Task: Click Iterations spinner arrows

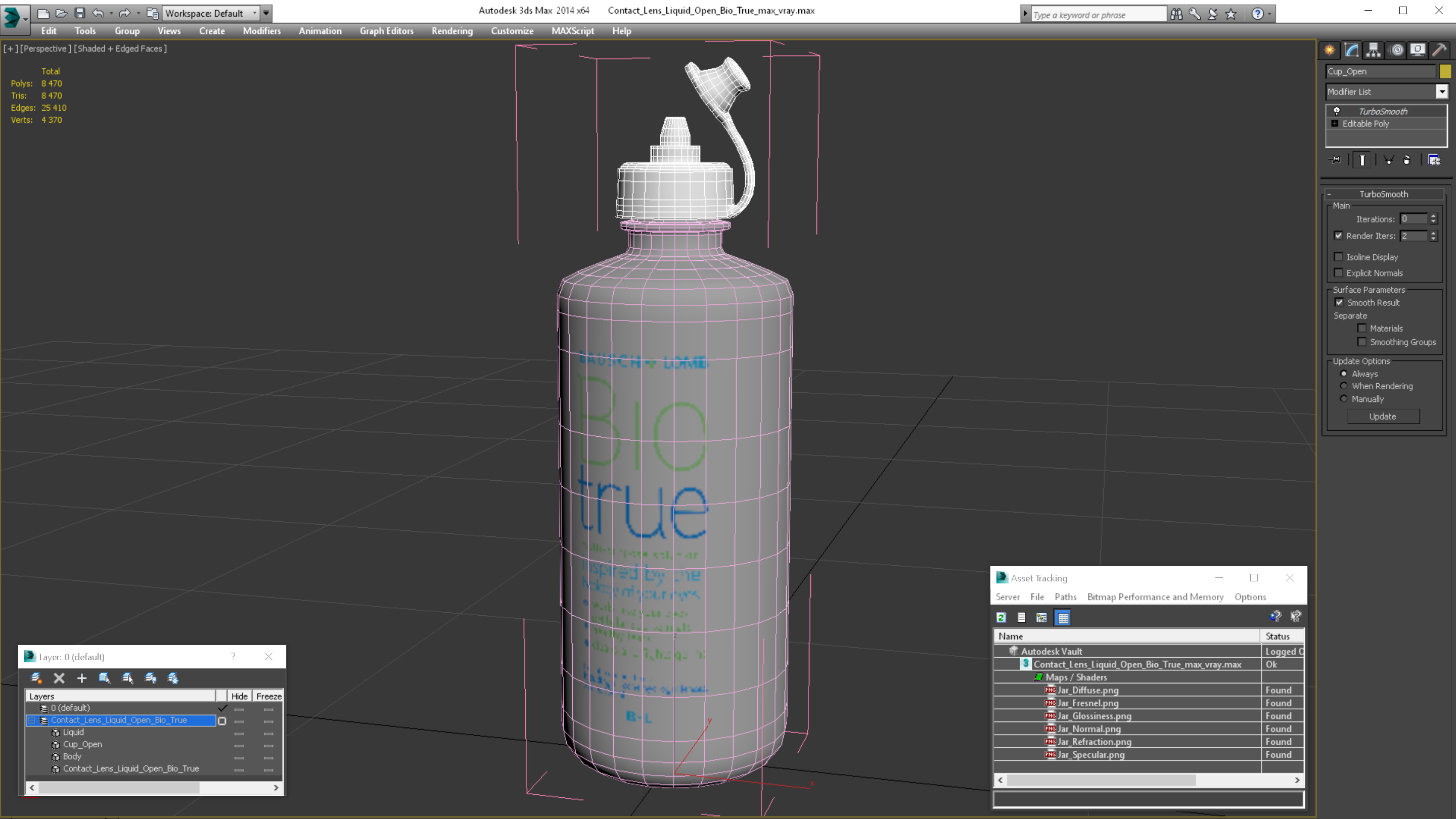Action: click(x=1433, y=219)
